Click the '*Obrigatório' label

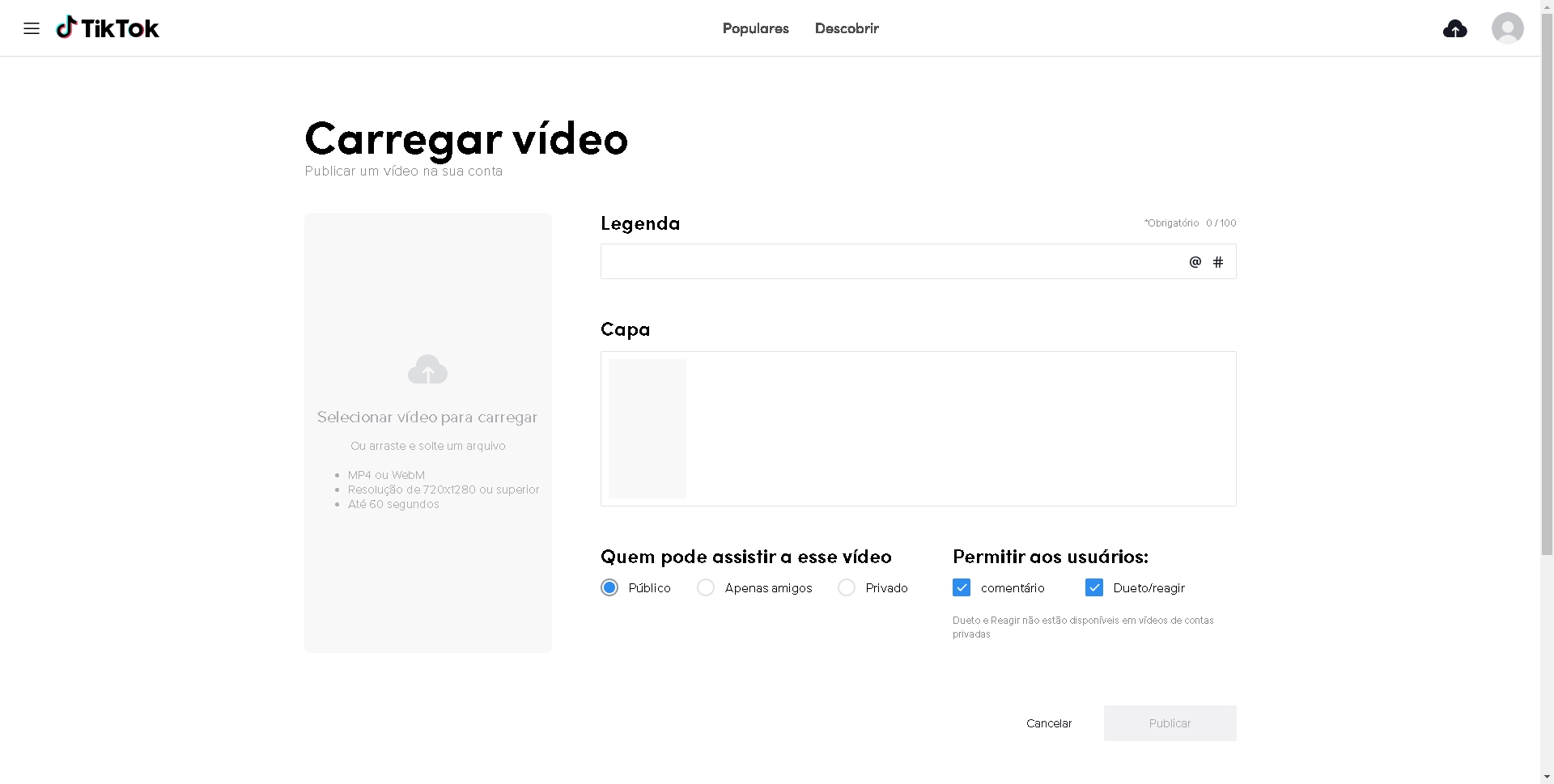(x=1171, y=222)
